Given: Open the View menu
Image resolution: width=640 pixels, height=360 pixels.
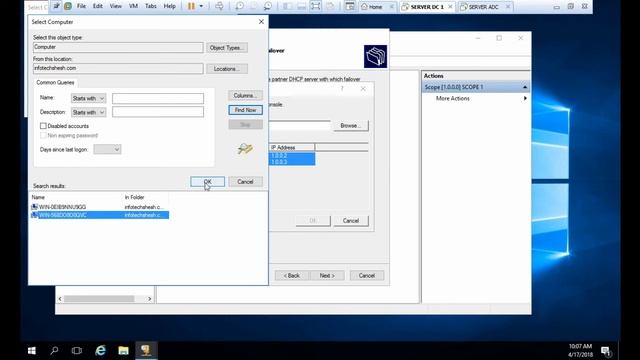Looking at the screenshot, I should point(116,6).
